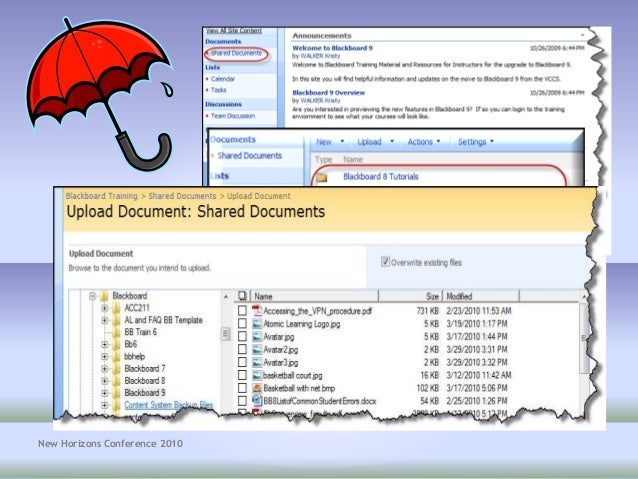Screen dimensions: 638x479
Task: Sort files by Size column header
Action: click(x=410, y=296)
